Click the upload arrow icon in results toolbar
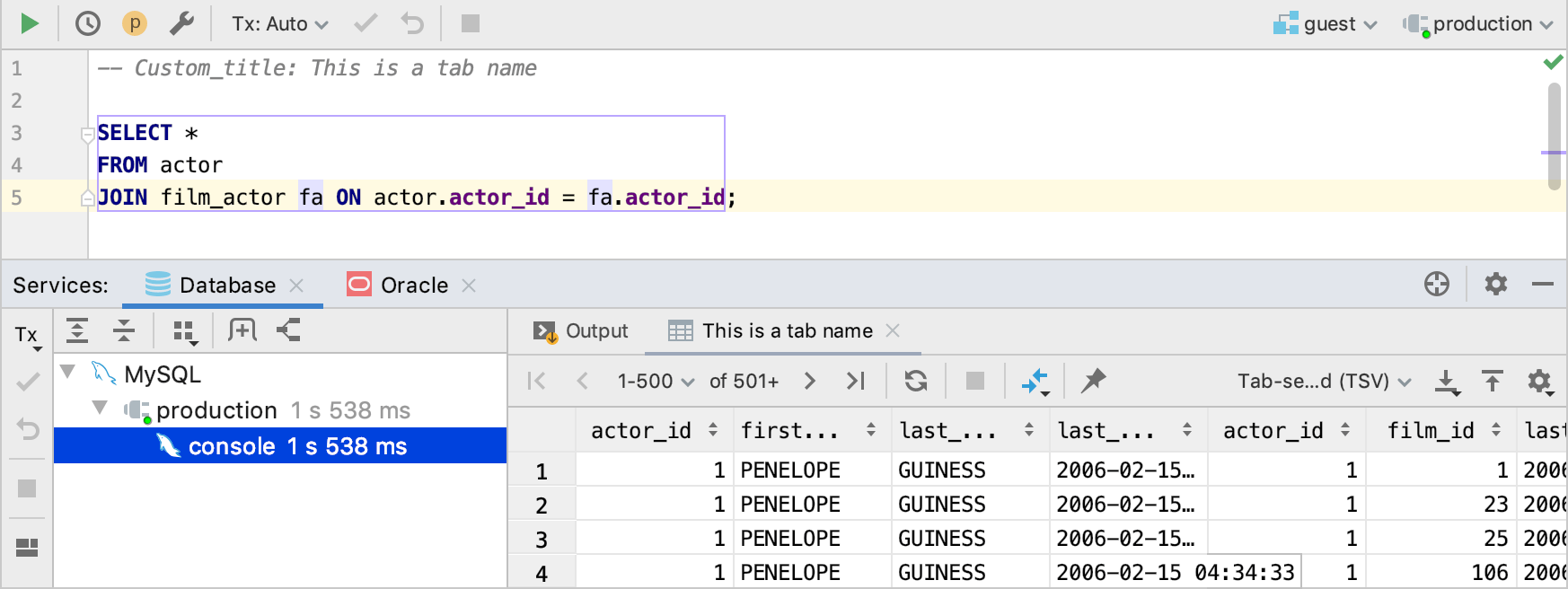 (1493, 381)
